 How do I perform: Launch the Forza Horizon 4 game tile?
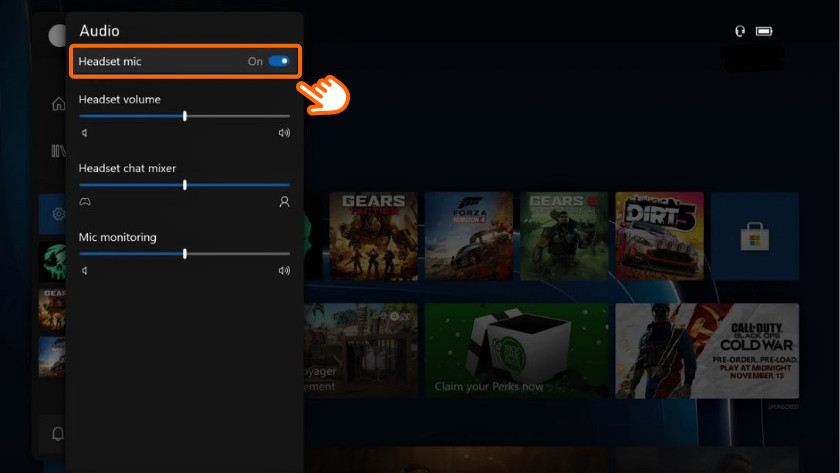click(468, 236)
